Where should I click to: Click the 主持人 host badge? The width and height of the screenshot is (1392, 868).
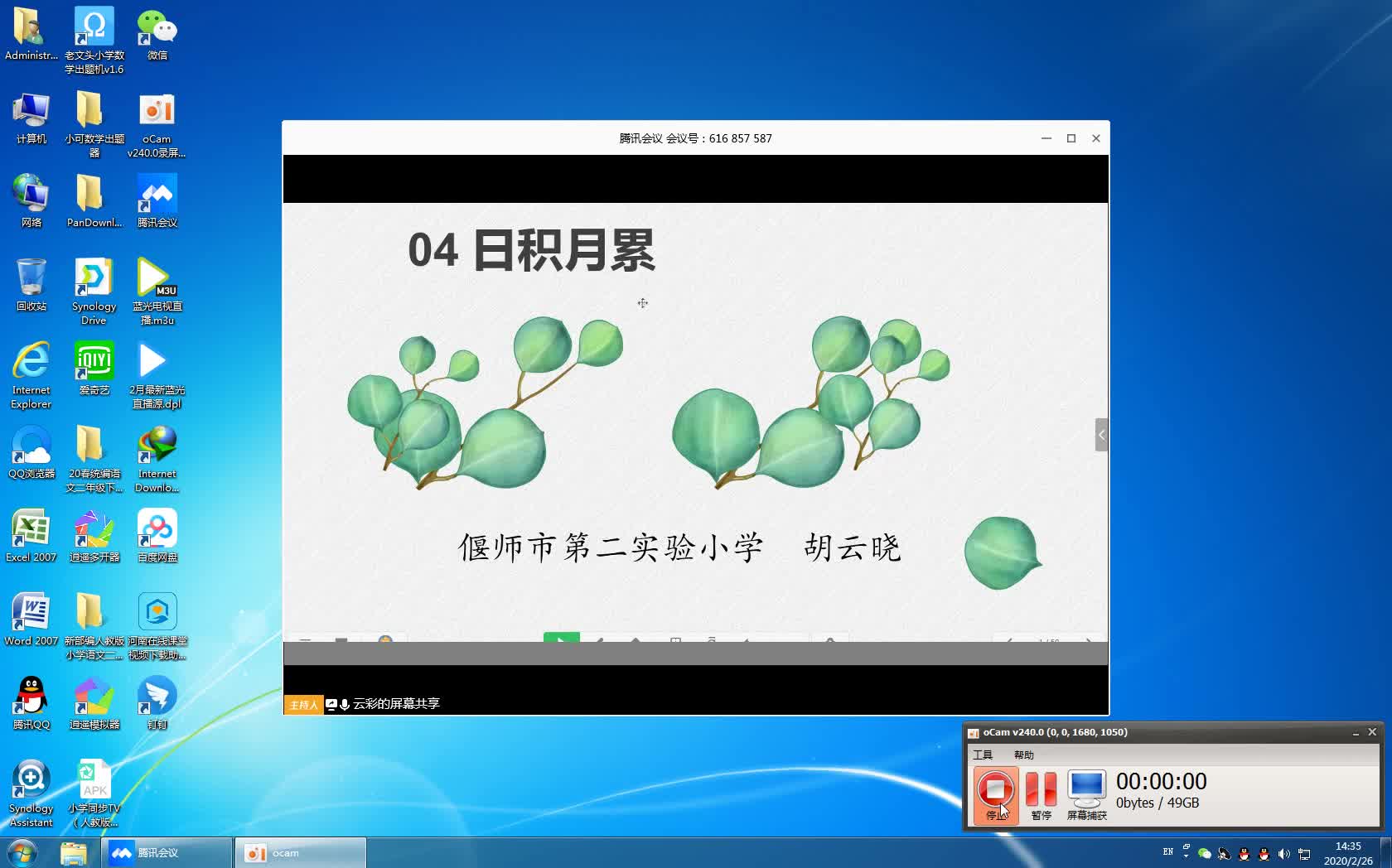pyautogui.click(x=303, y=704)
